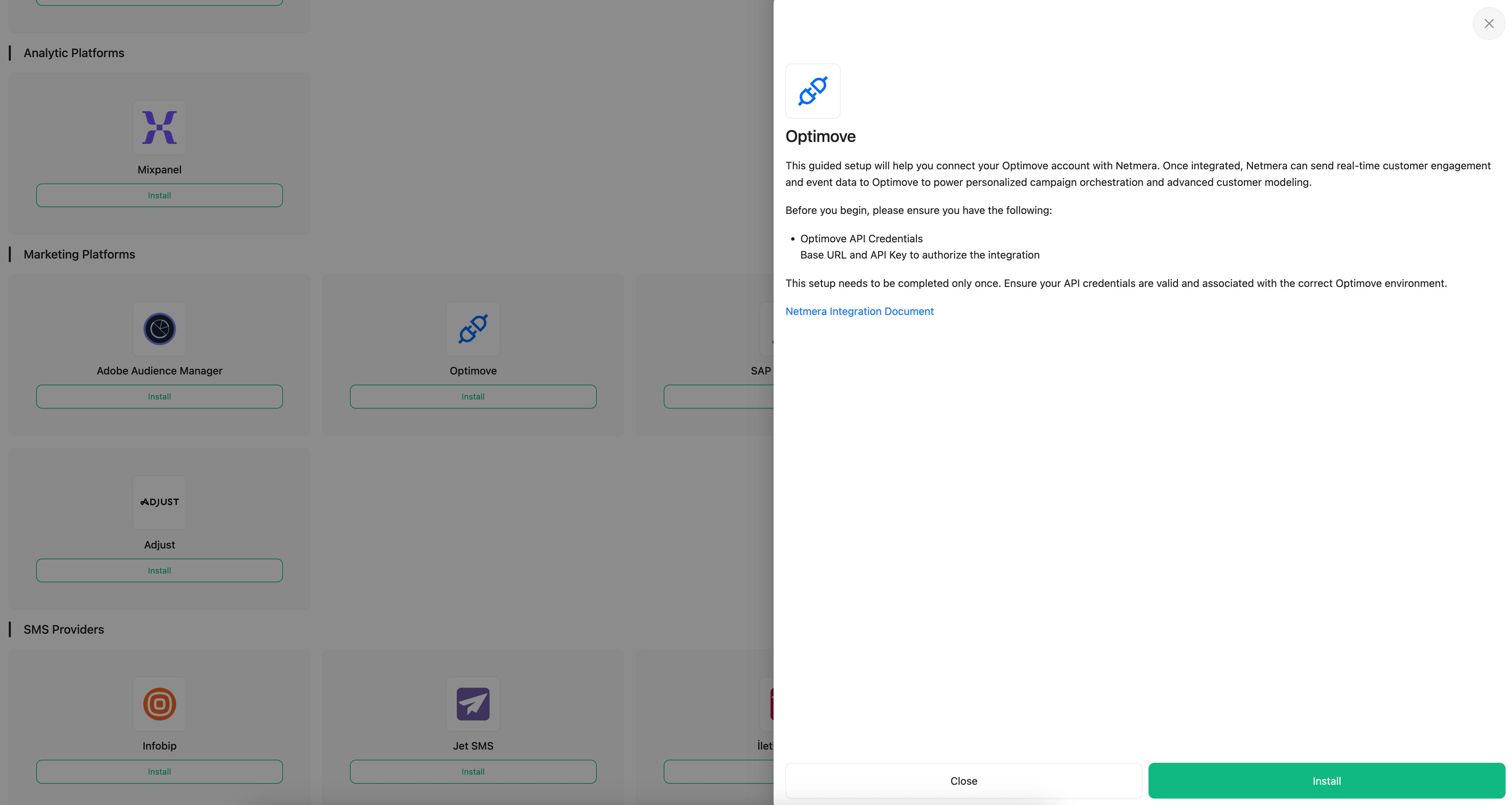The image size is (1512, 805).
Task: Click the Optimove plug icon in Marketing Platforms
Action: [473, 328]
